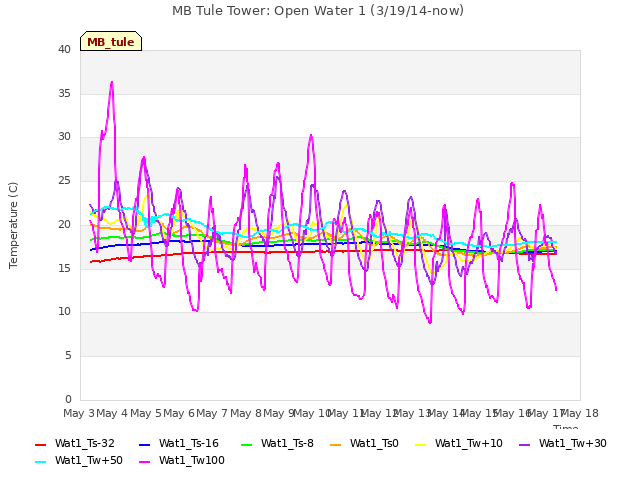640x480 pixels.
Task: Click the red Wat1_Ts-32 legend swatch
Action: 41,444
